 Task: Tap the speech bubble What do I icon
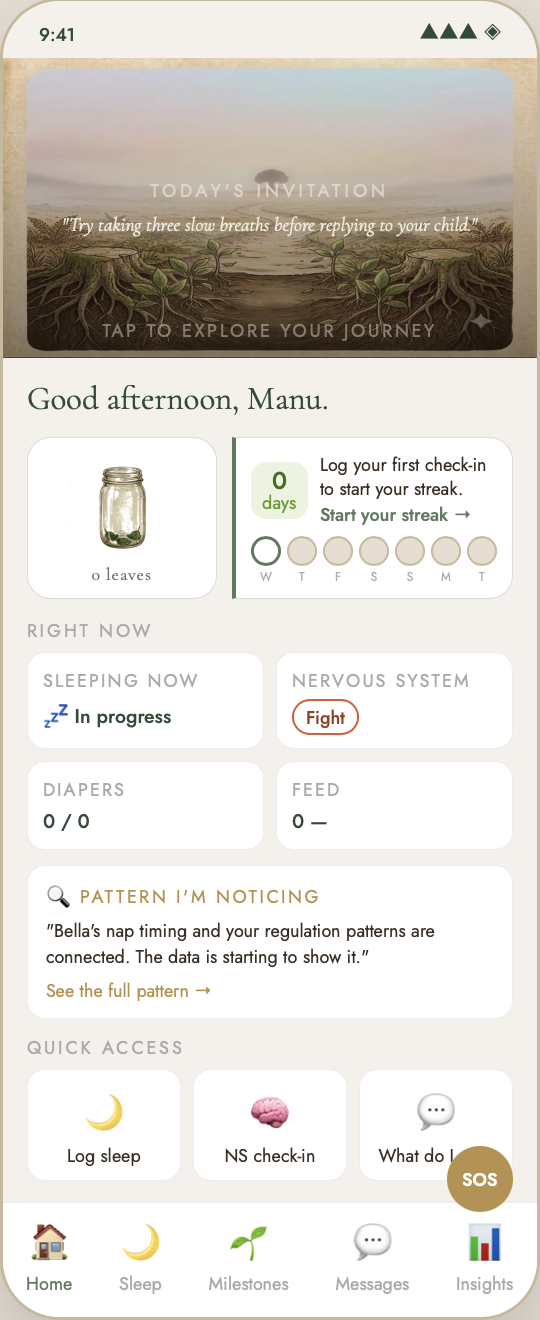pyautogui.click(x=436, y=1112)
